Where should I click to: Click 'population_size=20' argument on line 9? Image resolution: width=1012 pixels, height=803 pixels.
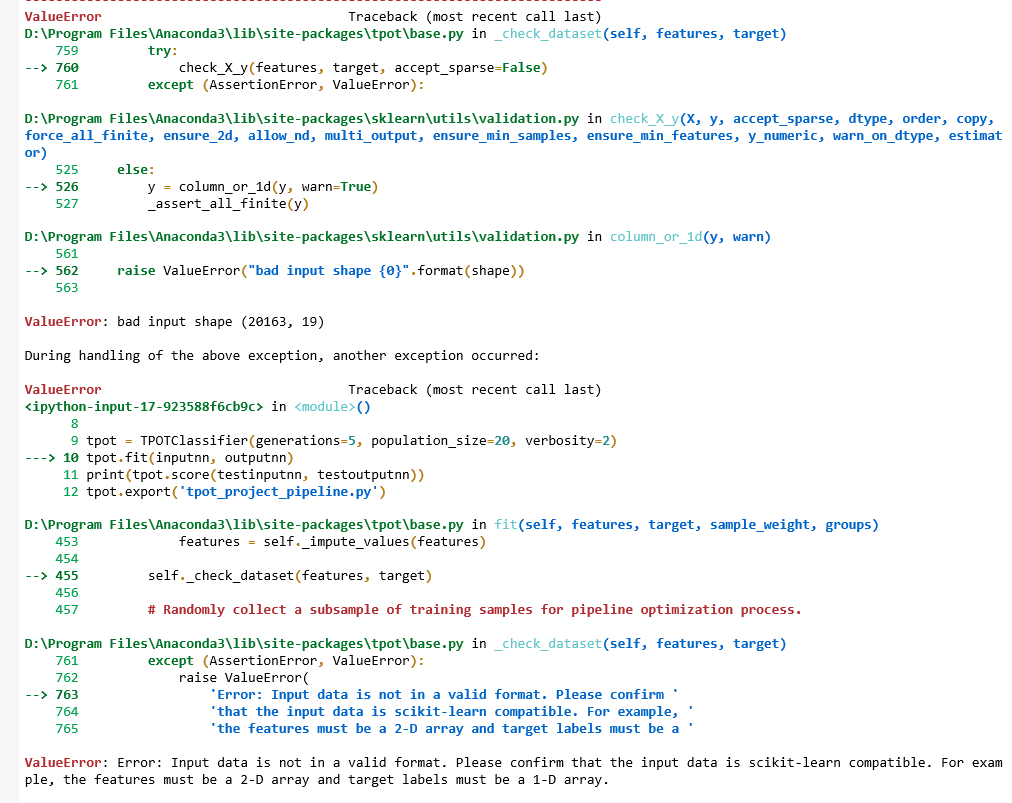tap(440, 441)
